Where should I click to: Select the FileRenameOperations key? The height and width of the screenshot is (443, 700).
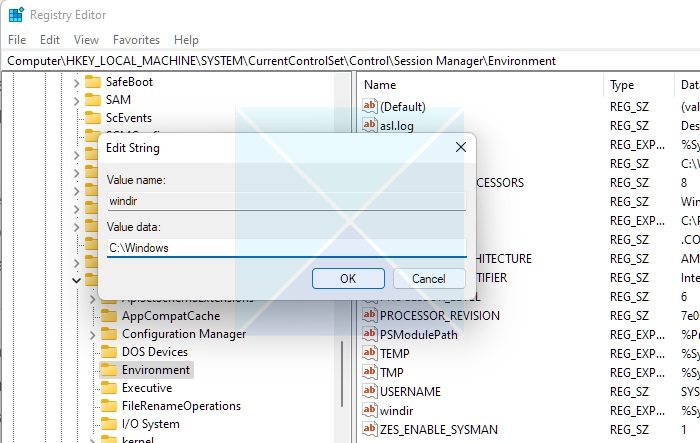coord(181,405)
